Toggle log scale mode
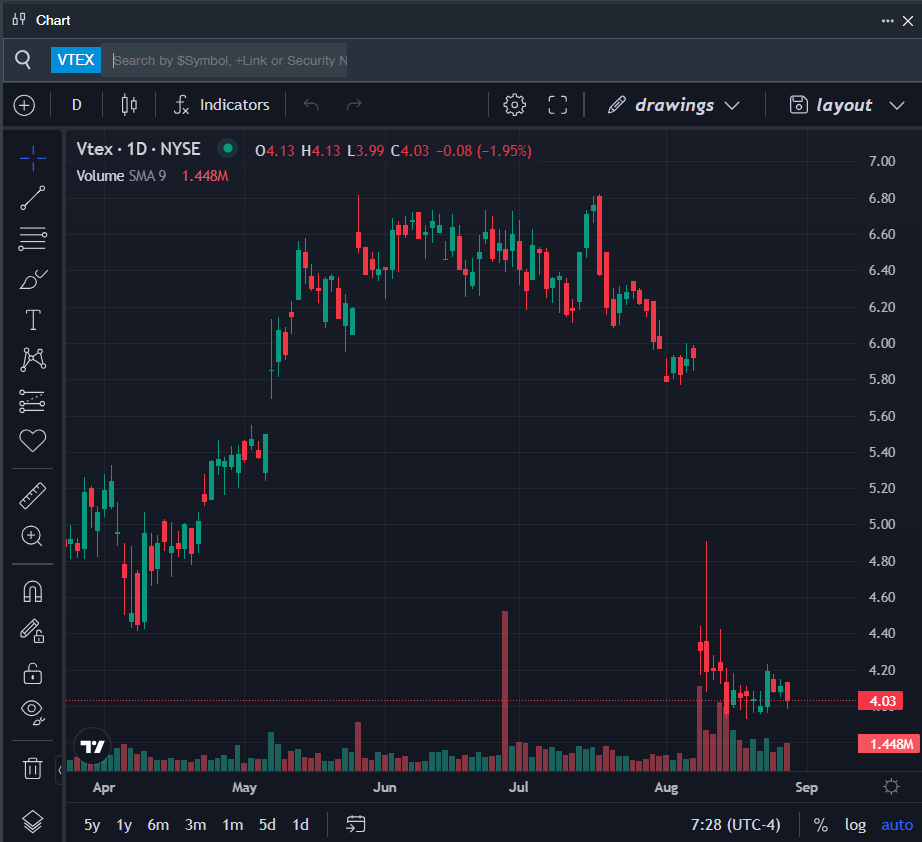 [x=855, y=825]
